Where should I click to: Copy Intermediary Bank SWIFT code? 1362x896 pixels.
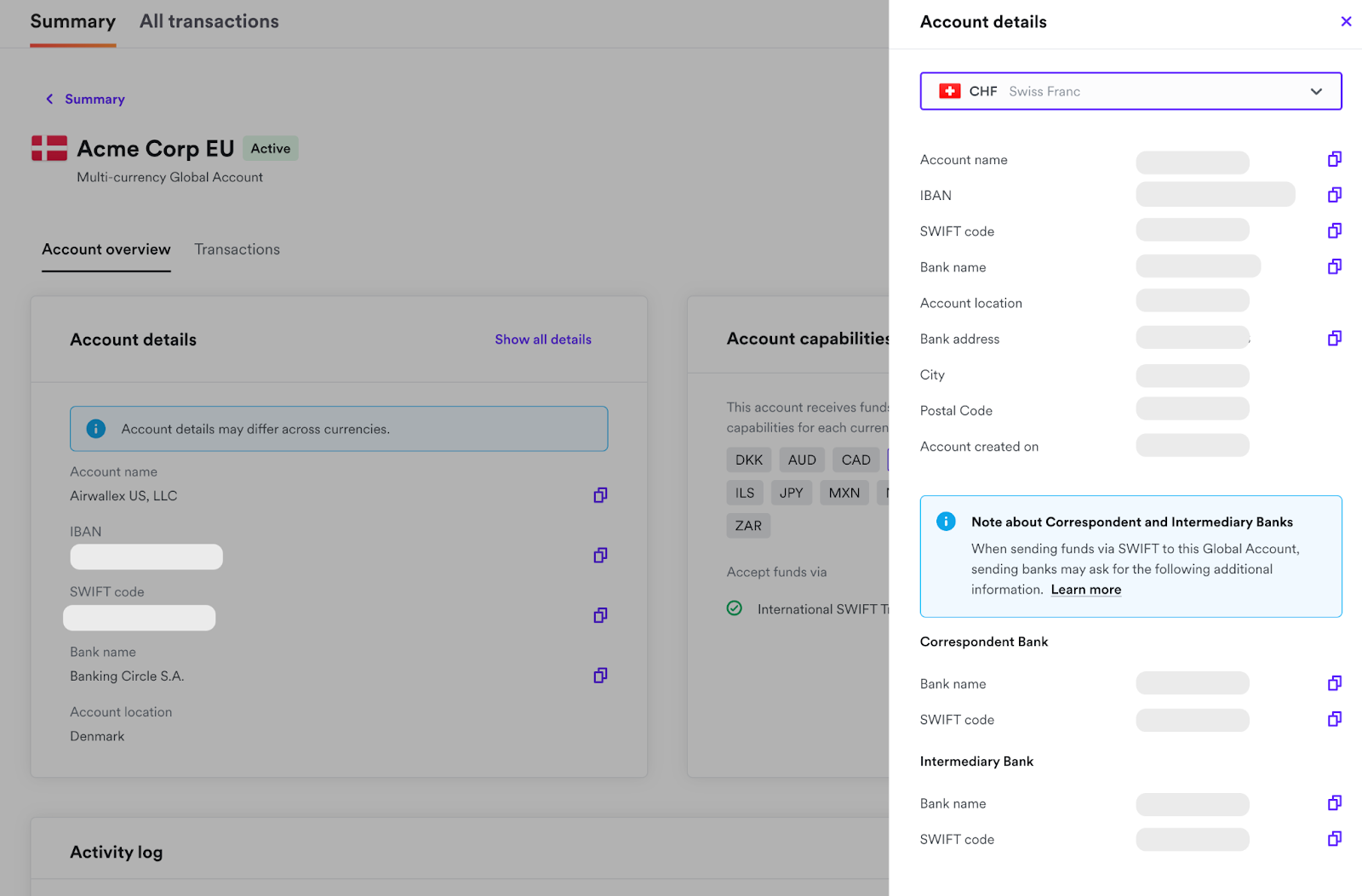[1334, 839]
